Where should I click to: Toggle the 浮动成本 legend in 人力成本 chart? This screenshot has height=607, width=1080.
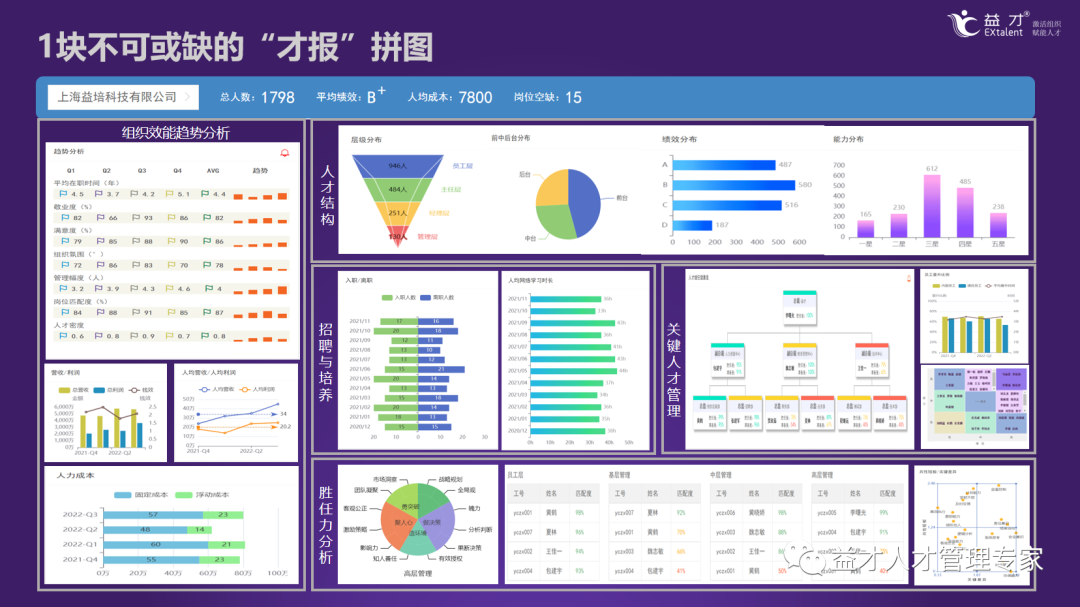(202, 495)
